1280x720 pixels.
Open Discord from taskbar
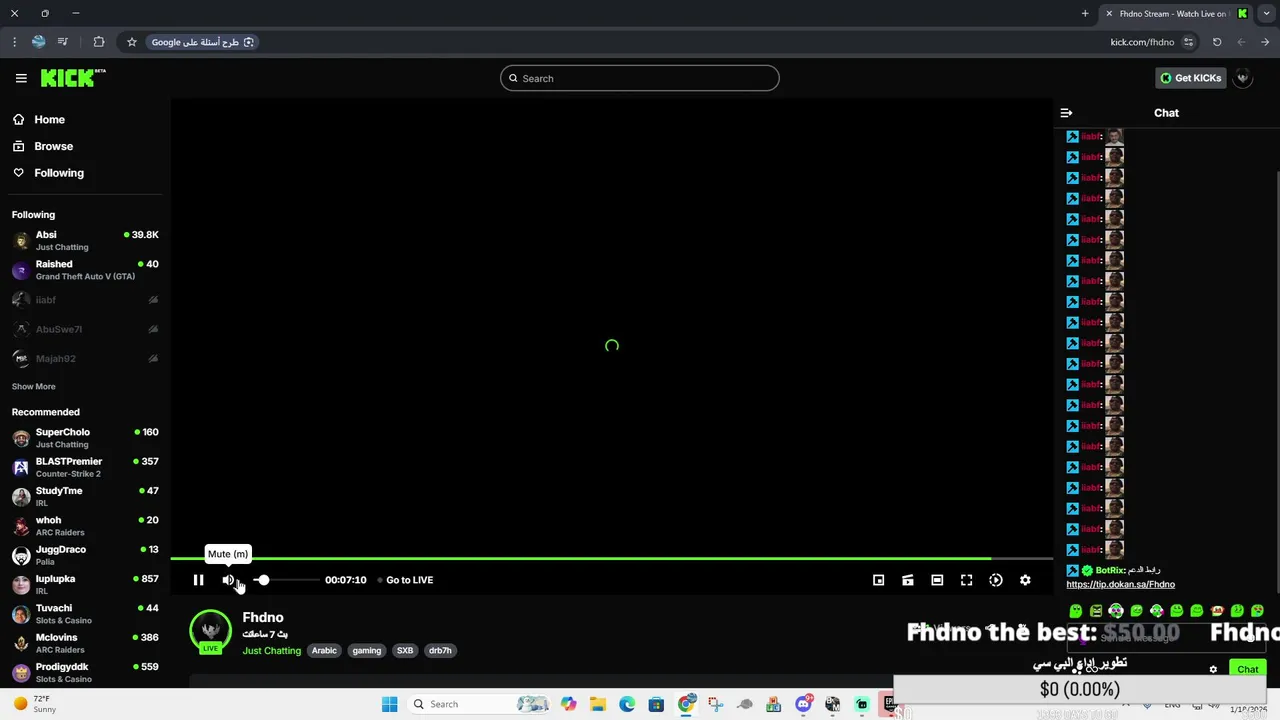click(x=803, y=704)
